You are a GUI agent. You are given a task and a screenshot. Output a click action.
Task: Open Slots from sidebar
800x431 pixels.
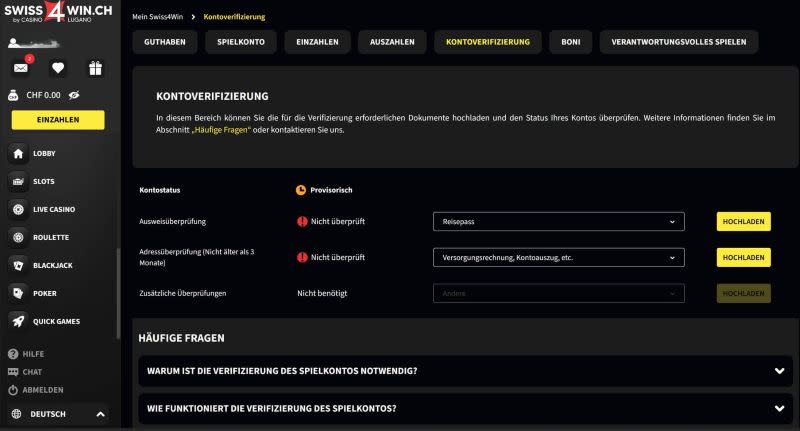[x=44, y=181]
